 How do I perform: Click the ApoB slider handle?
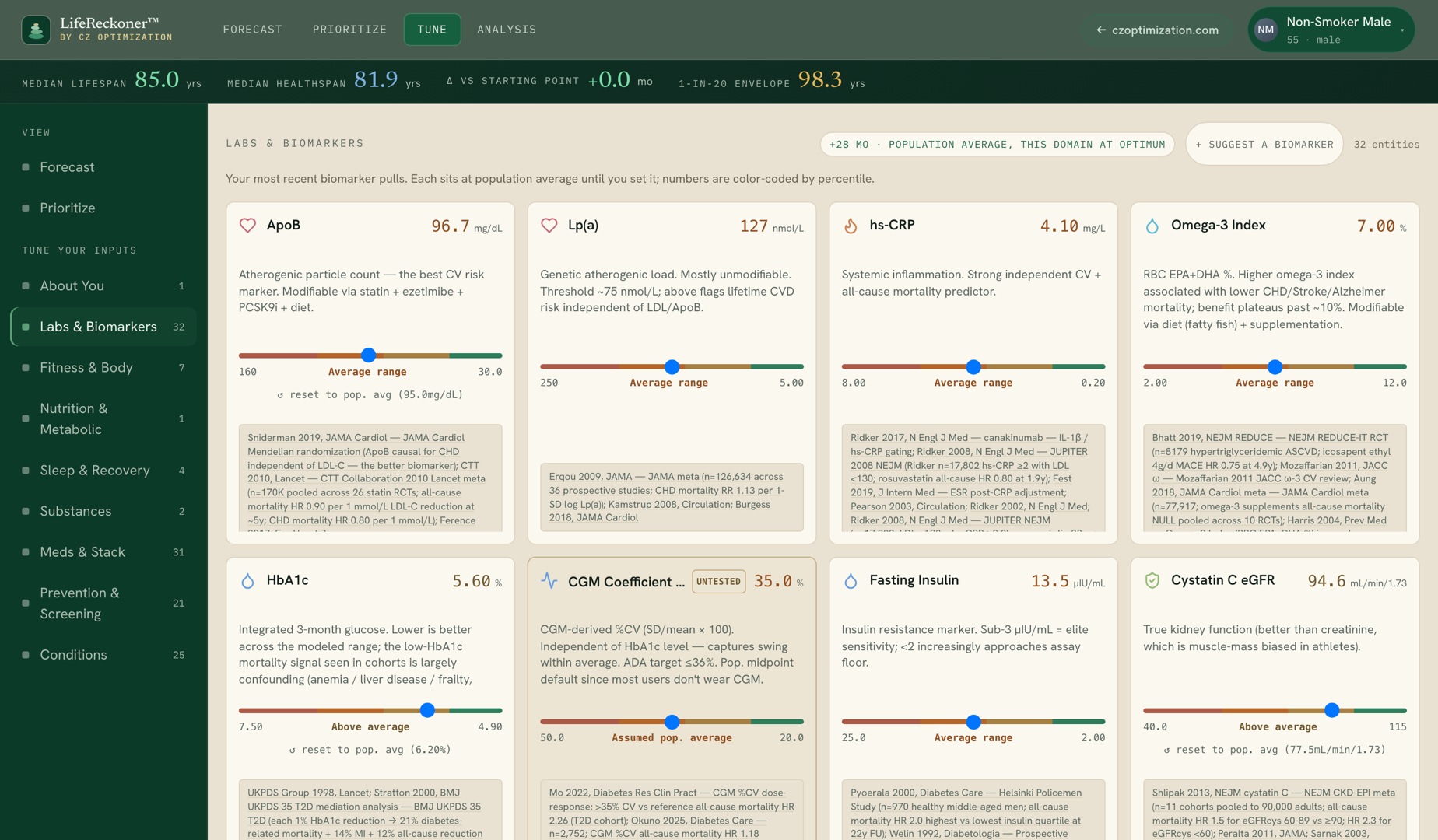tap(369, 355)
